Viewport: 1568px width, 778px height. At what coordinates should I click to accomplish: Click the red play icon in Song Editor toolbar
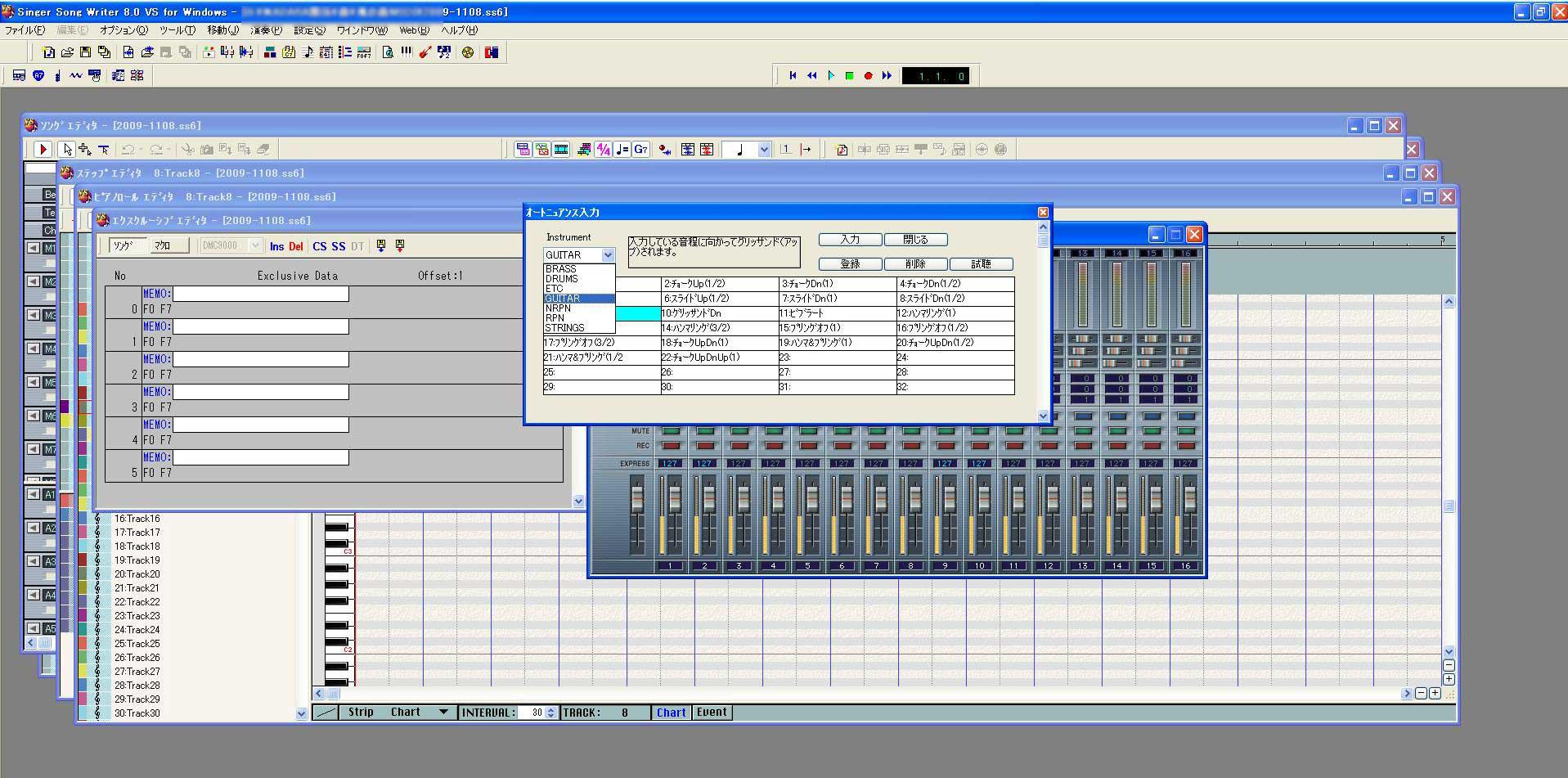[43, 149]
